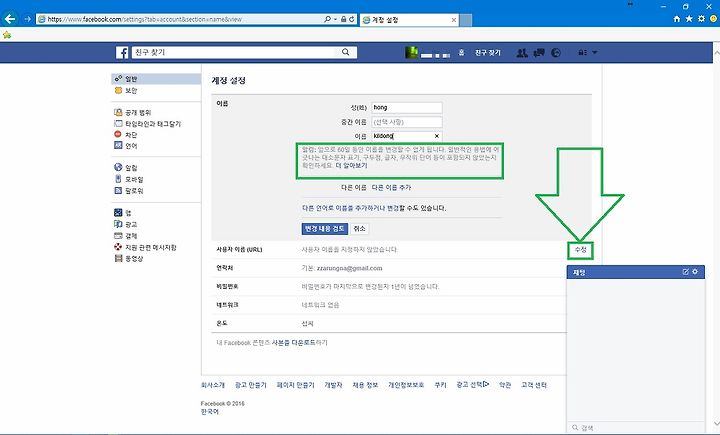Click 친구 찾기 link in the blue header
Screen dimensions: 720x435
pyautogui.click(x=488, y=53)
